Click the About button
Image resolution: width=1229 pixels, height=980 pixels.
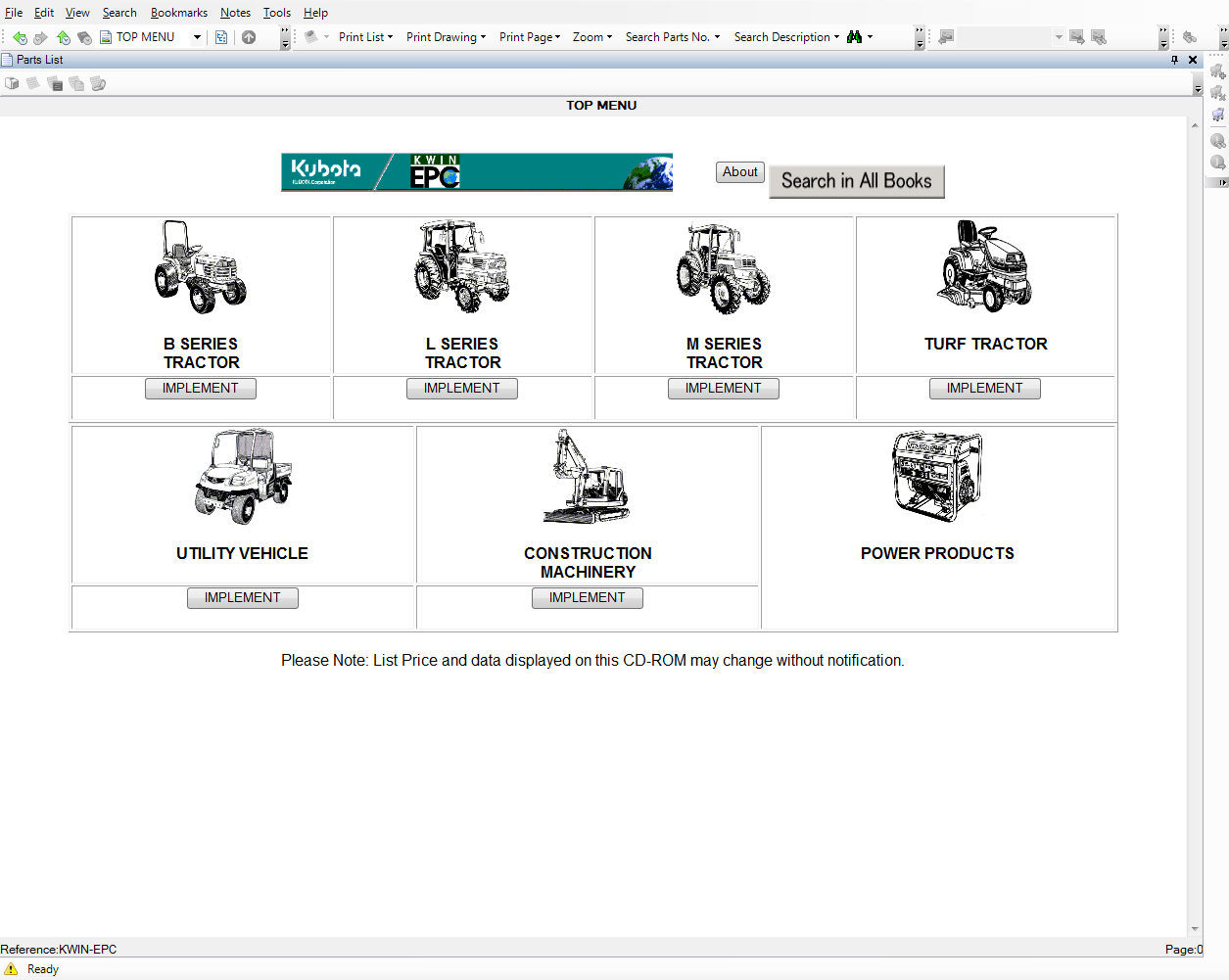point(740,172)
